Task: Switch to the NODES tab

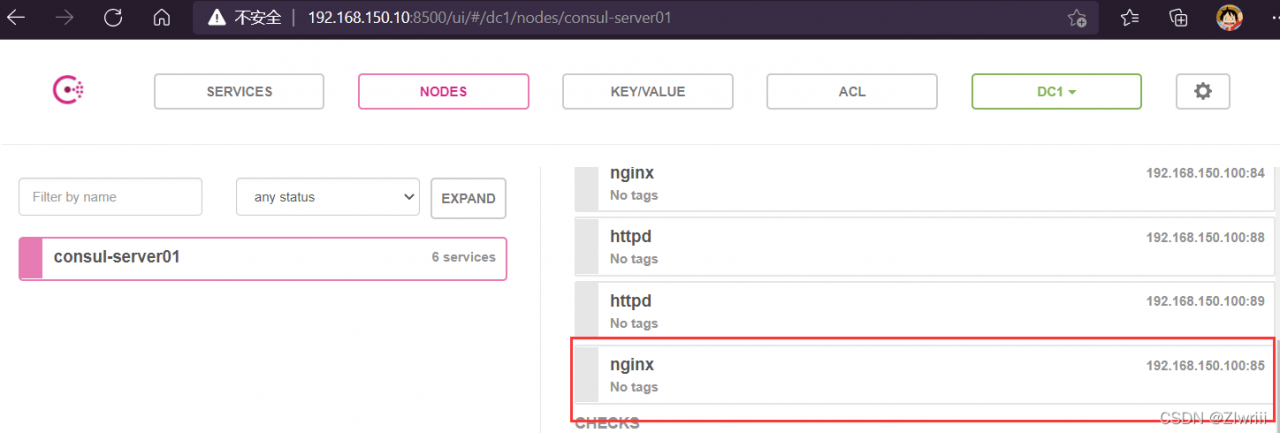Action: tap(443, 91)
